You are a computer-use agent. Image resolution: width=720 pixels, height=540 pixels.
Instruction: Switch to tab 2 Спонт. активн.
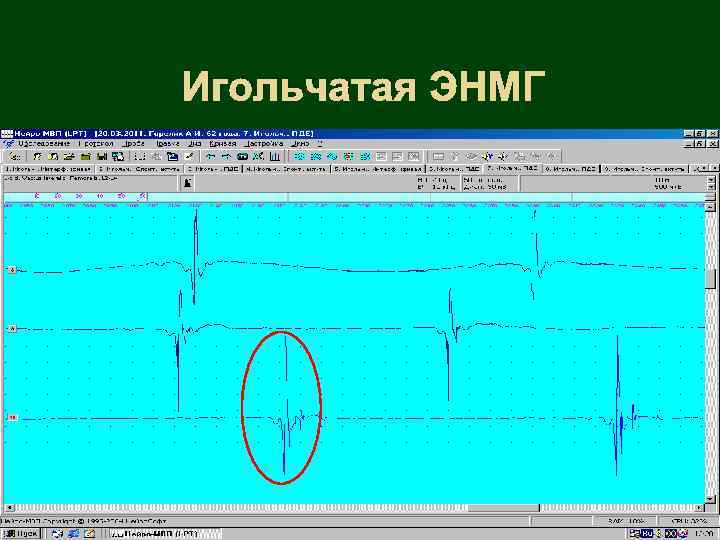pyautogui.click(x=141, y=169)
